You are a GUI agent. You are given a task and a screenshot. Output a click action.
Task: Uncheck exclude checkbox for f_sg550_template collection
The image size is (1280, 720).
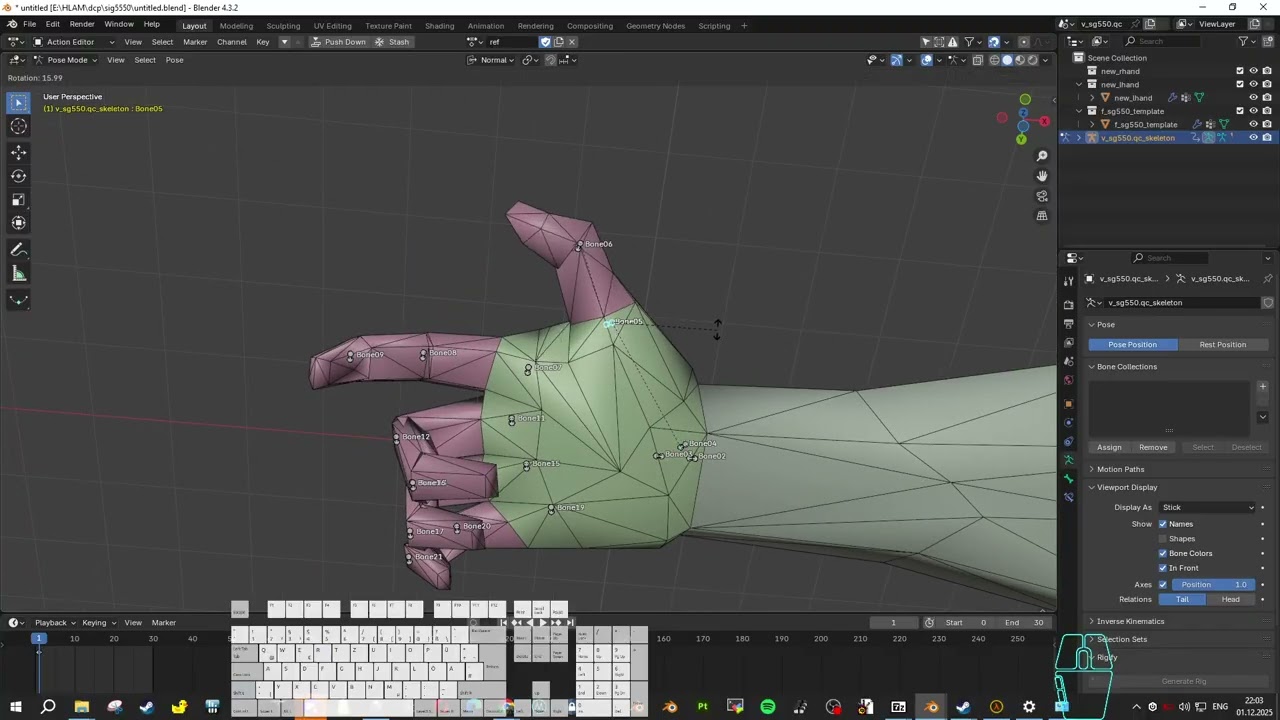tap(1240, 111)
